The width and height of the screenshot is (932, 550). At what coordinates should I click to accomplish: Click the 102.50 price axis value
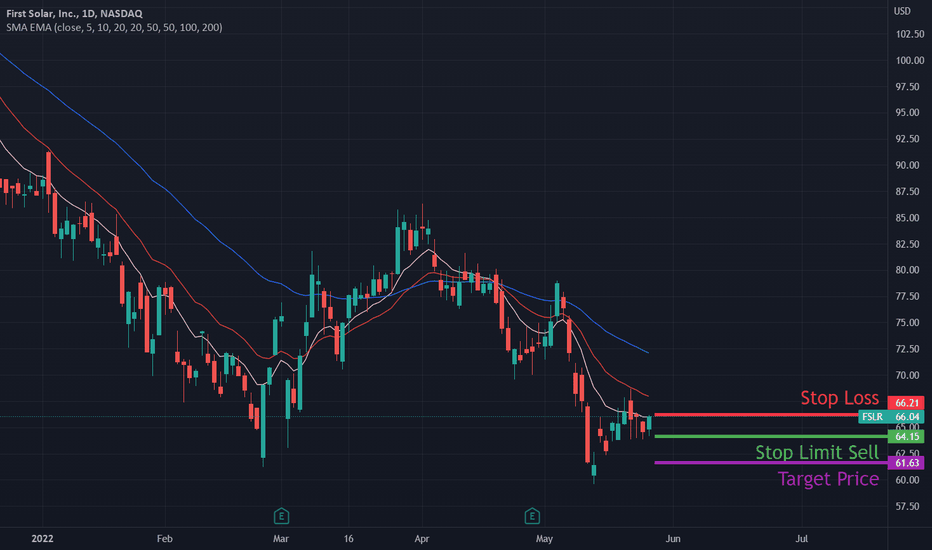(909, 34)
